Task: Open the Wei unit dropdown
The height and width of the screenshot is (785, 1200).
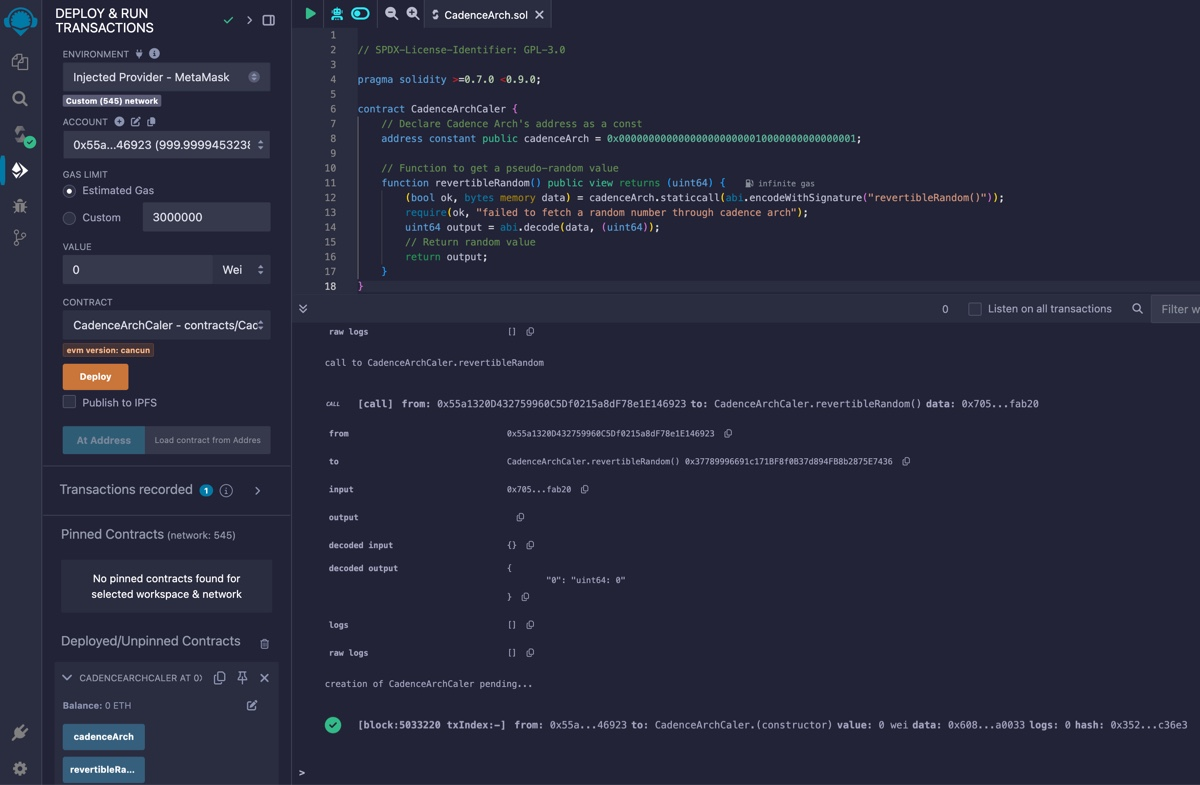Action: click(x=242, y=270)
